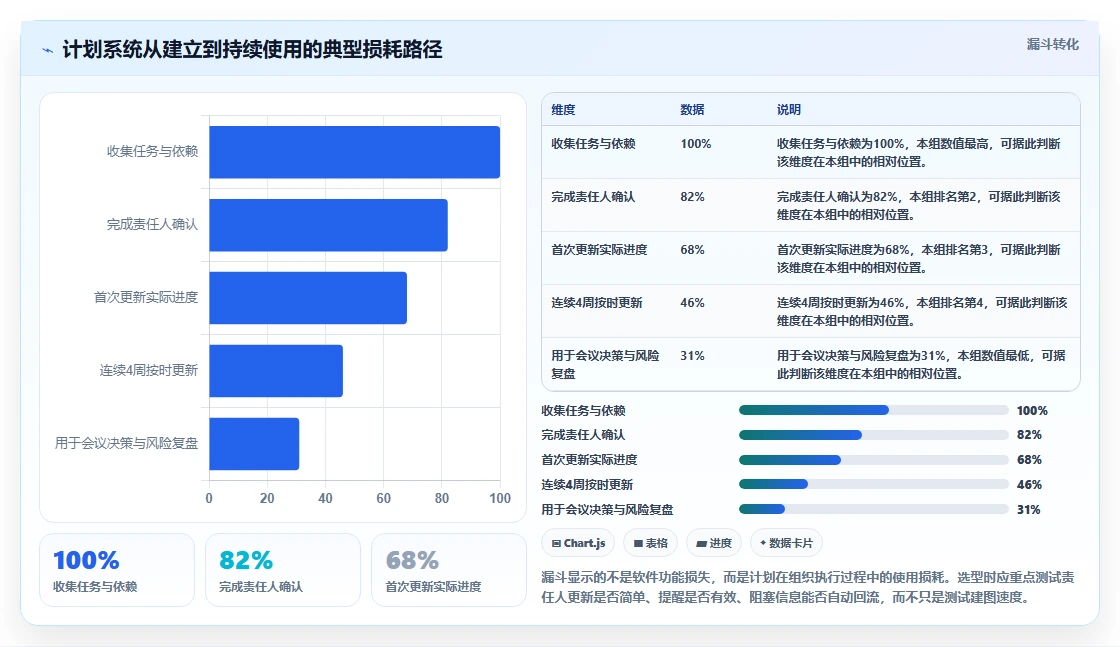Click chart y-axis label 用于会议决策与风险复盘

point(126,443)
